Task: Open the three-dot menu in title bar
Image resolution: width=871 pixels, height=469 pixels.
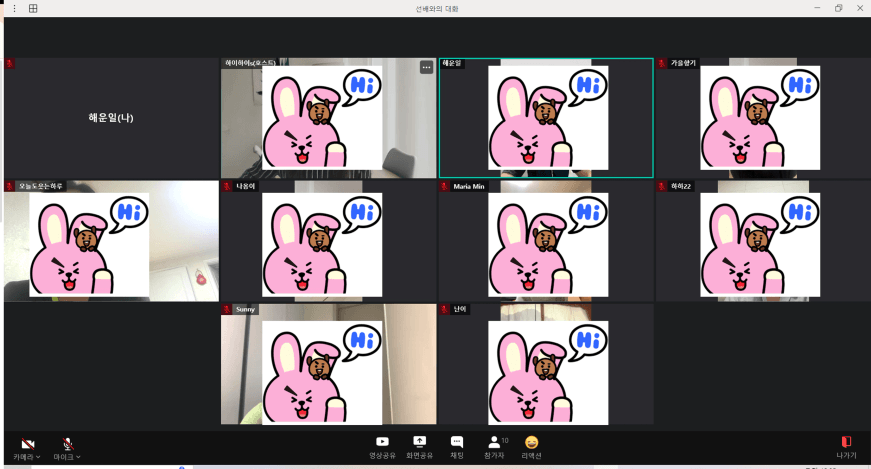Action: [14, 8]
